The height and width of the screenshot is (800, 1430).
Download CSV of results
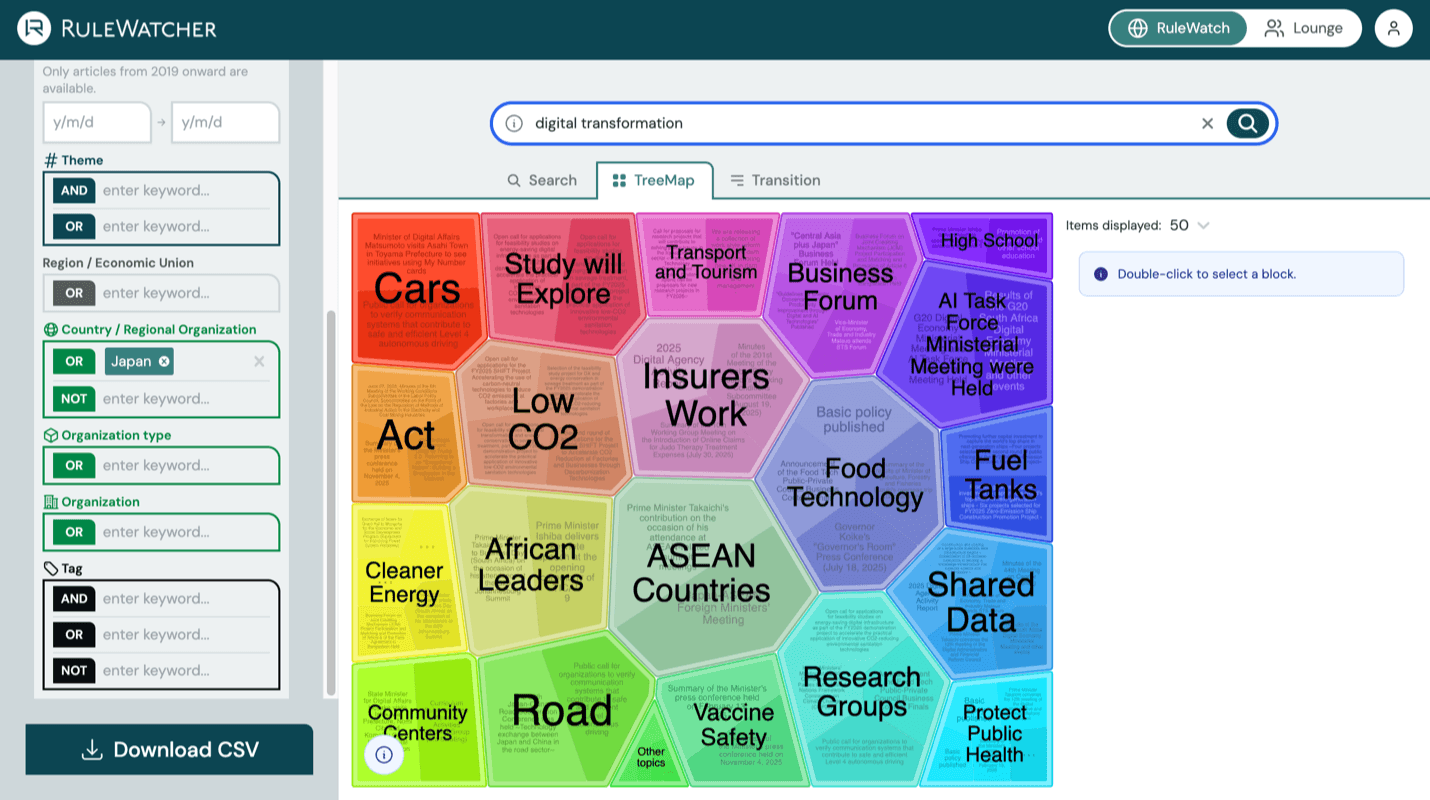tap(169, 749)
